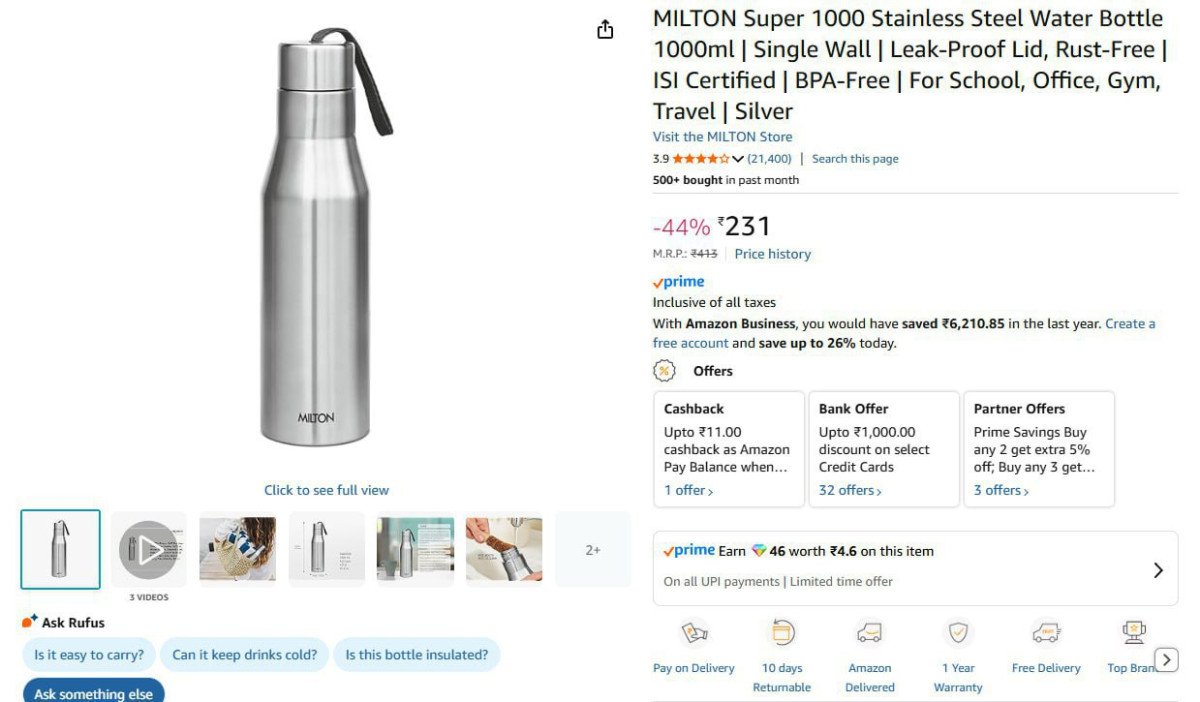1200x702 pixels.
Task: Select the bottle dimensions thumbnail
Action: (326, 549)
